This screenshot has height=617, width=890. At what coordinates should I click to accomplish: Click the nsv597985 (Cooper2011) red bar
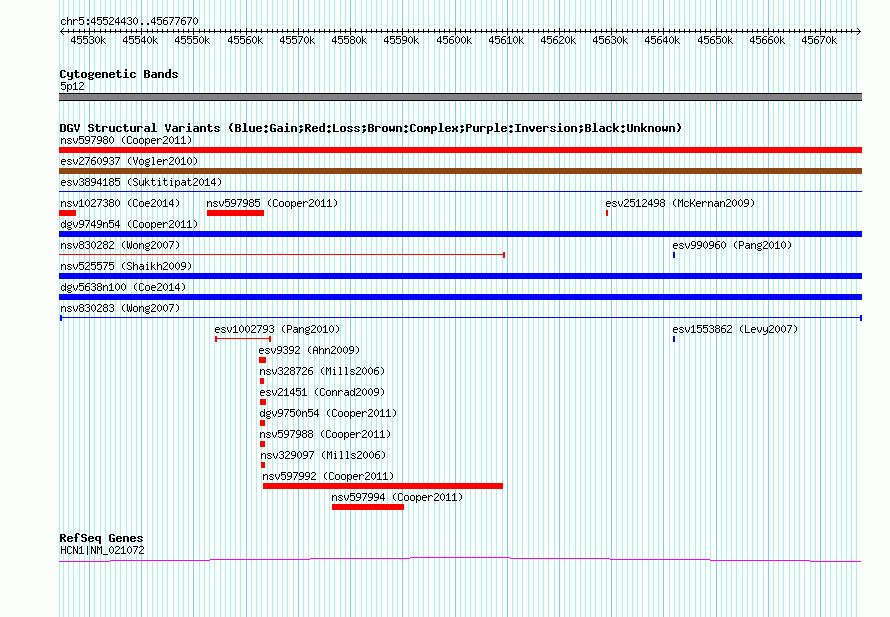click(x=236, y=213)
